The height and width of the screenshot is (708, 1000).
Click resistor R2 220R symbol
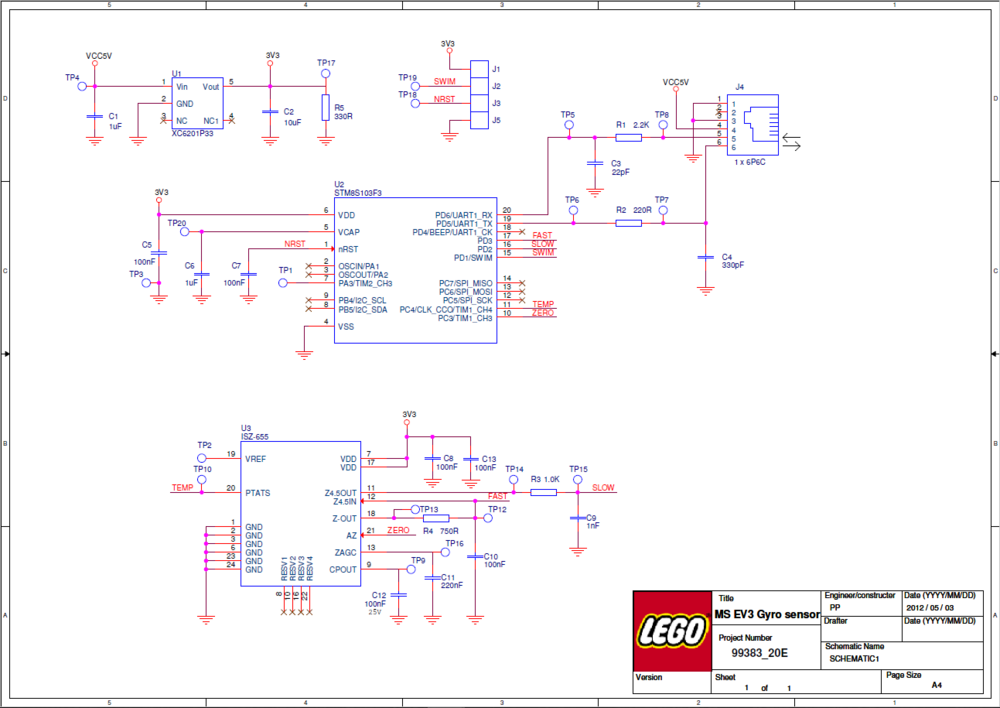coord(629,223)
